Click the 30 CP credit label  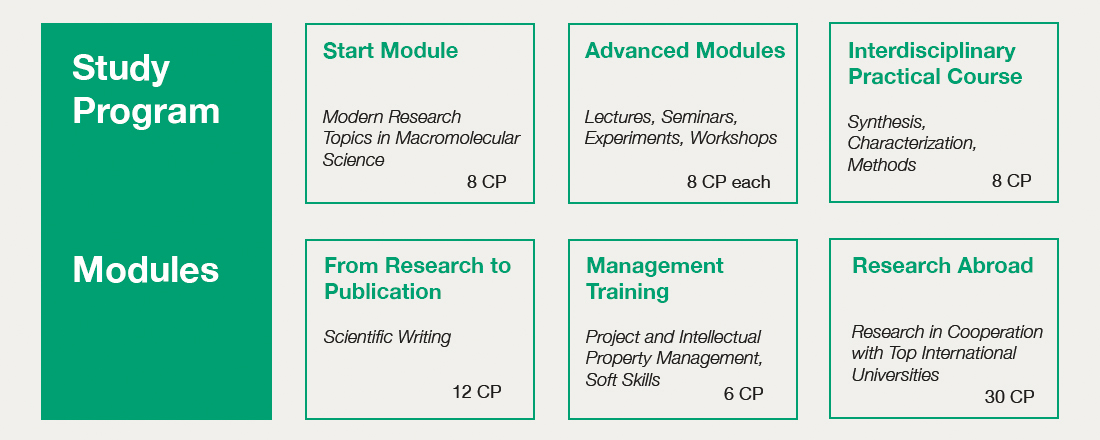pyautogui.click(x=1010, y=396)
